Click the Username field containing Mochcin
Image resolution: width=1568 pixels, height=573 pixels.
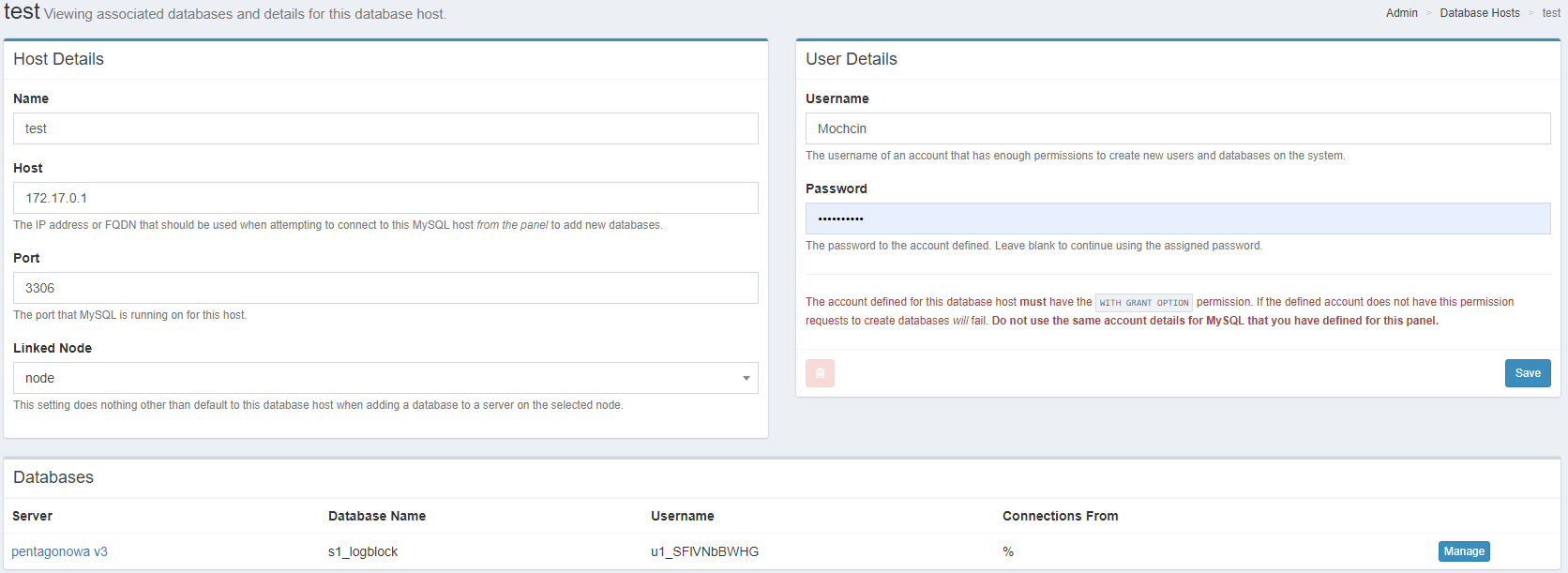1177,128
